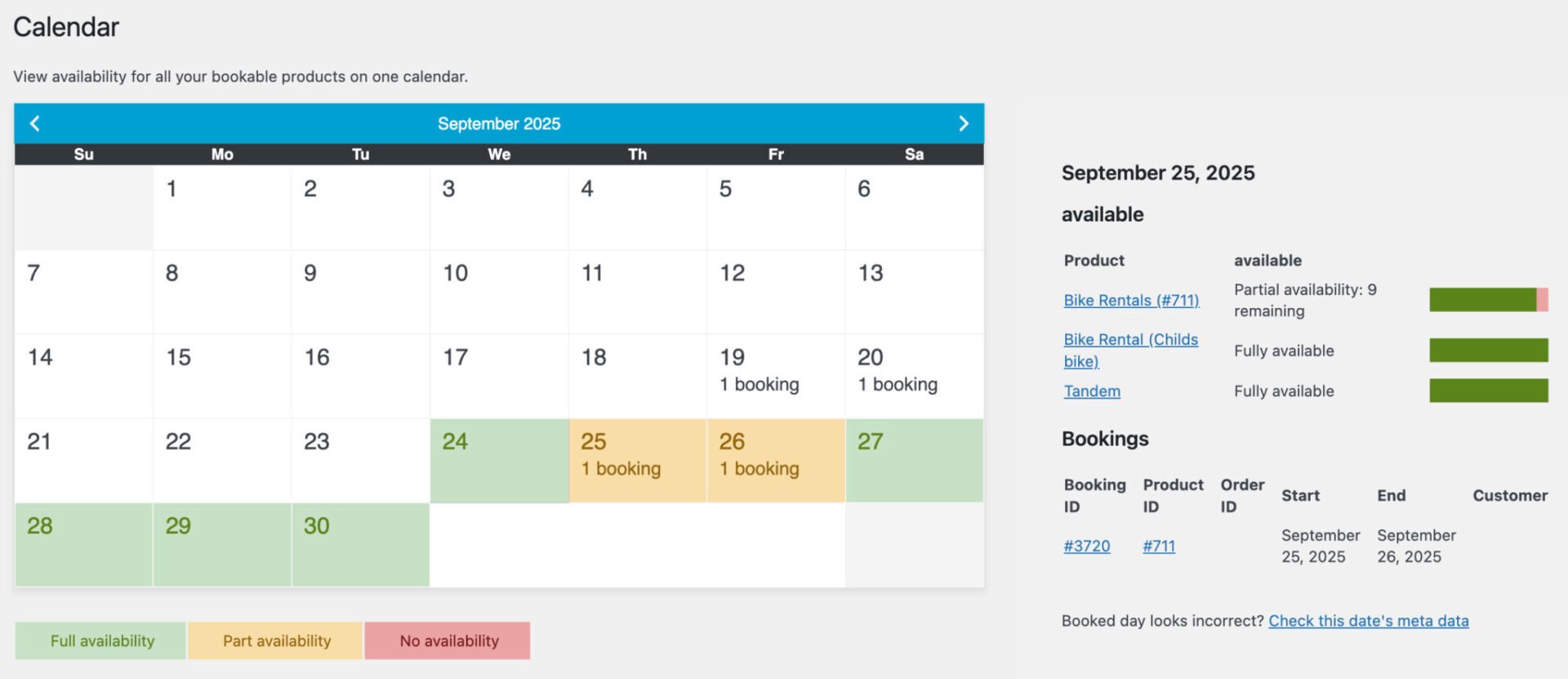Click the Customer column header
The image size is (1568, 679).
point(1510,495)
